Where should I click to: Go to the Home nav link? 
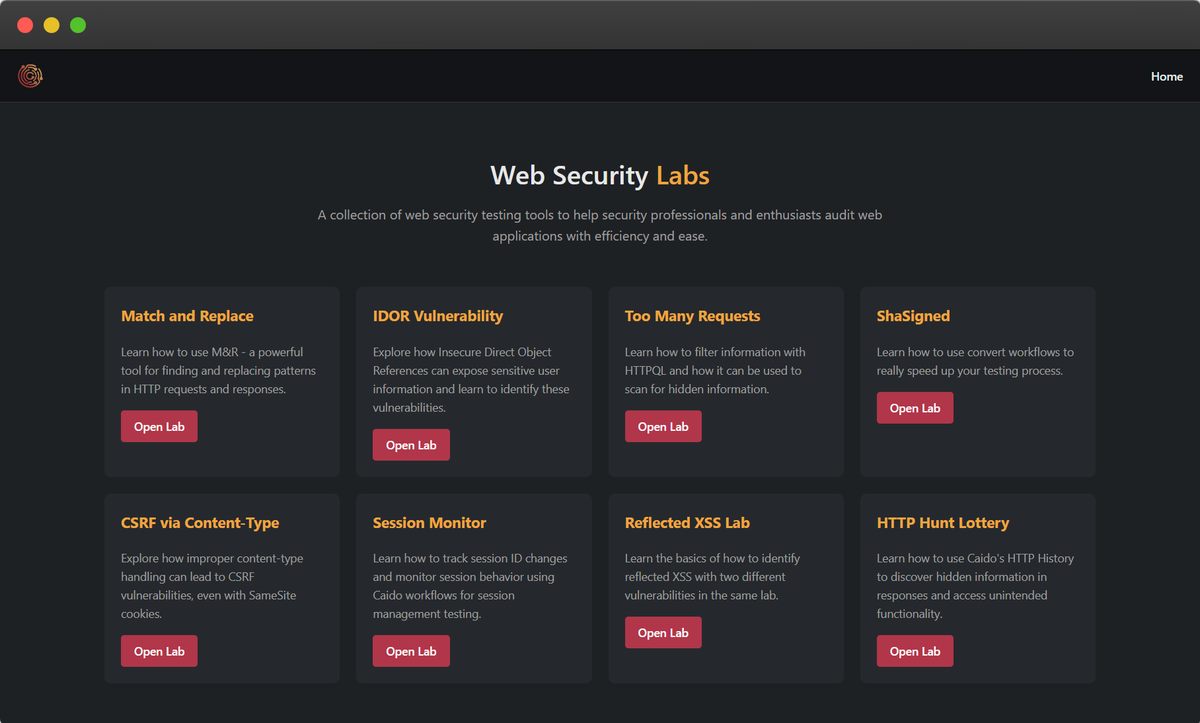(1166, 76)
